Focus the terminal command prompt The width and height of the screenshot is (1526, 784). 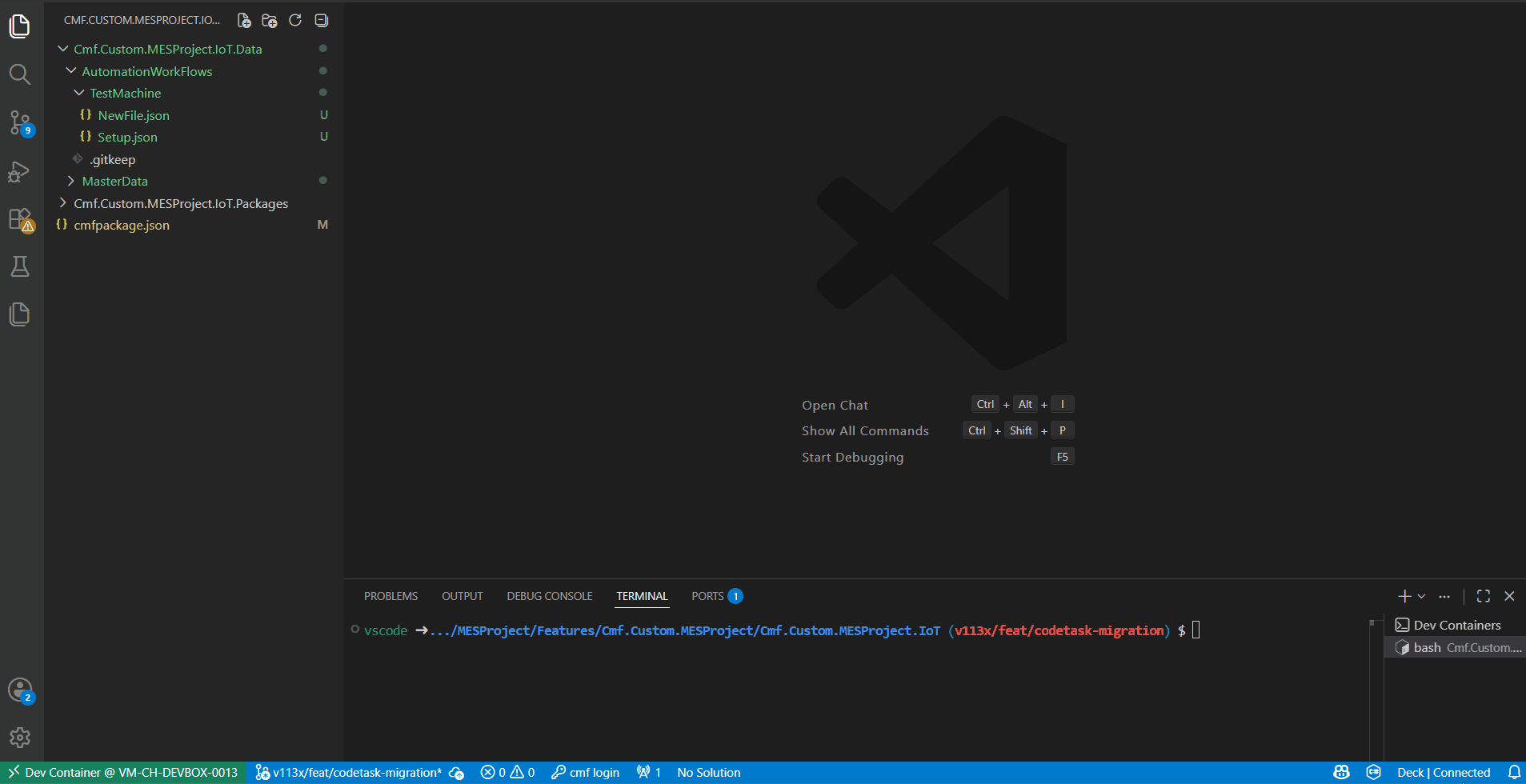click(1196, 630)
